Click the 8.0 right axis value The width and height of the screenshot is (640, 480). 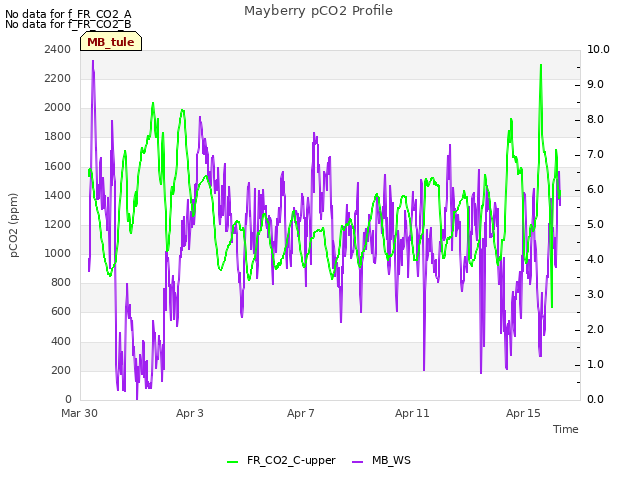point(596,120)
